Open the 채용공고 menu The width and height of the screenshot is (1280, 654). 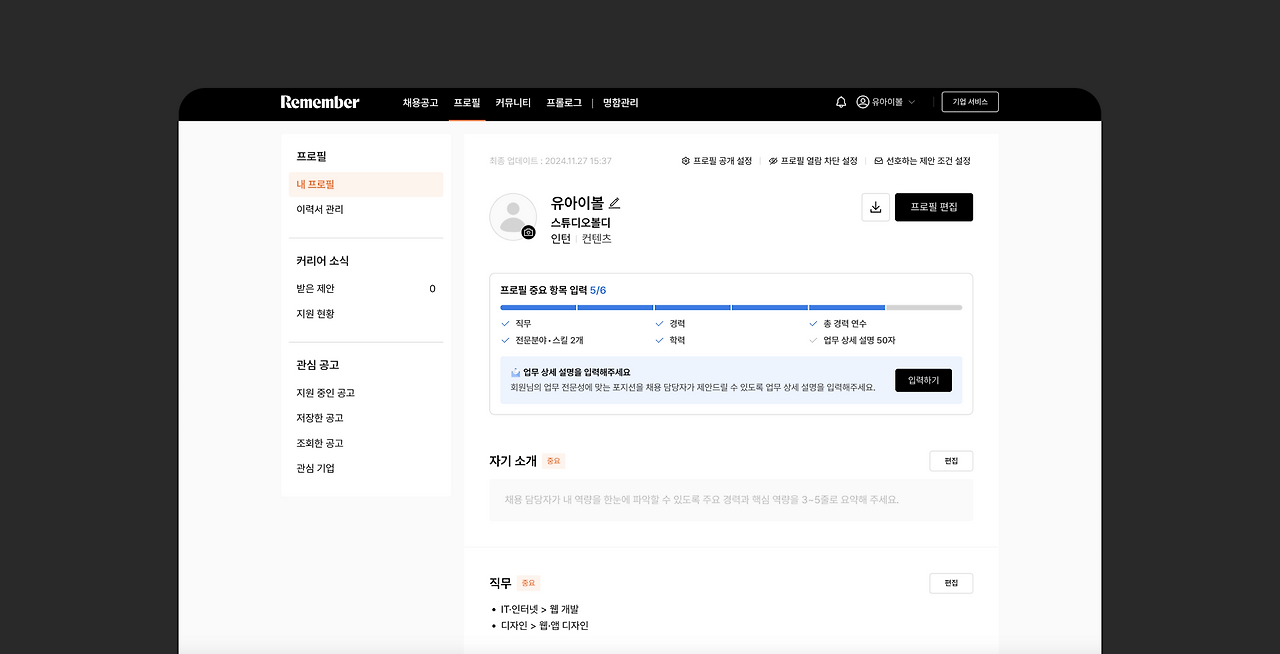(420, 102)
